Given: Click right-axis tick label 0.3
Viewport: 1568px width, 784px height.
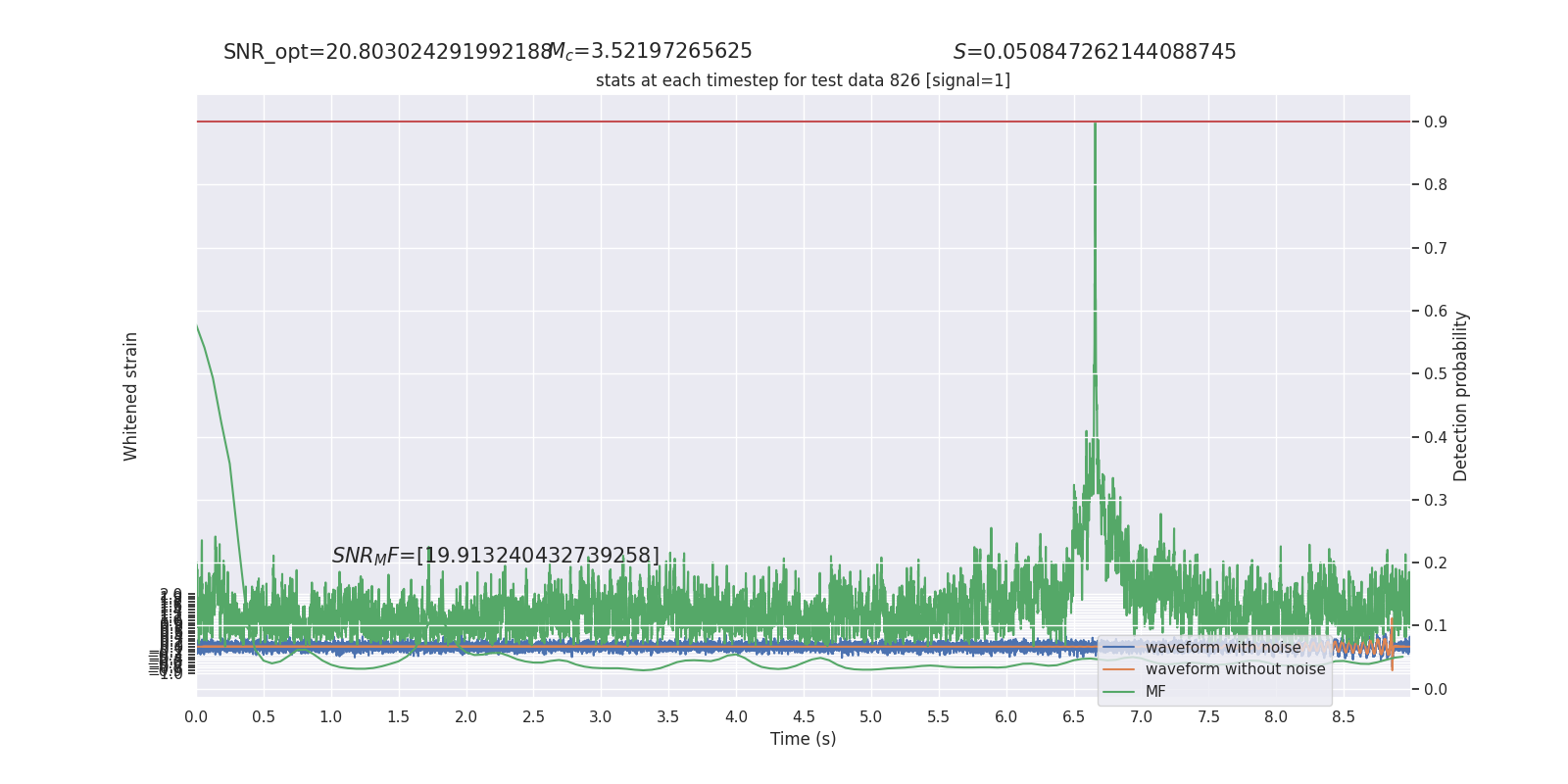Looking at the screenshot, I should click(1436, 501).
